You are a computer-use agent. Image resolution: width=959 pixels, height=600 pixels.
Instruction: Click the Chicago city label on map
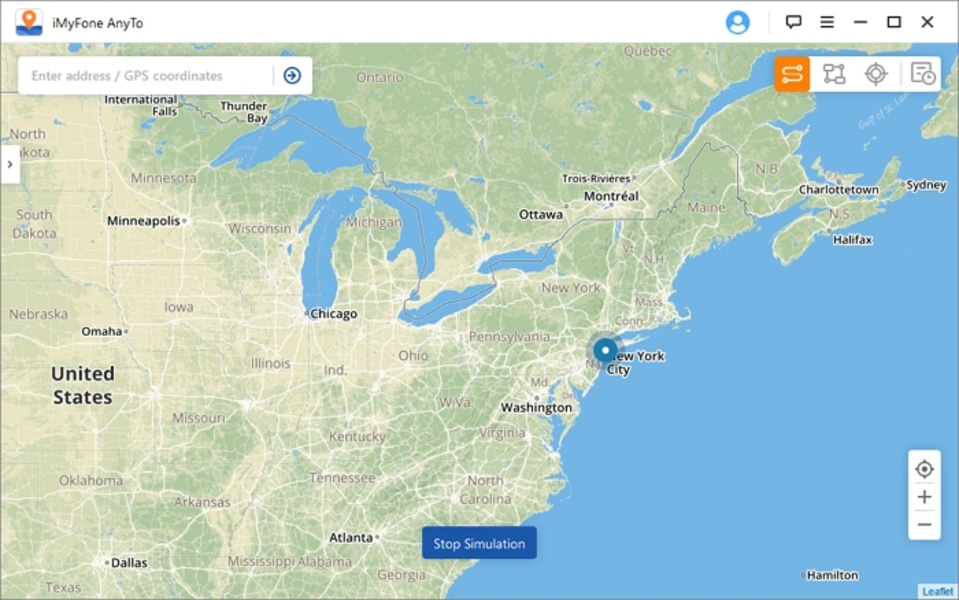[333, 314]
